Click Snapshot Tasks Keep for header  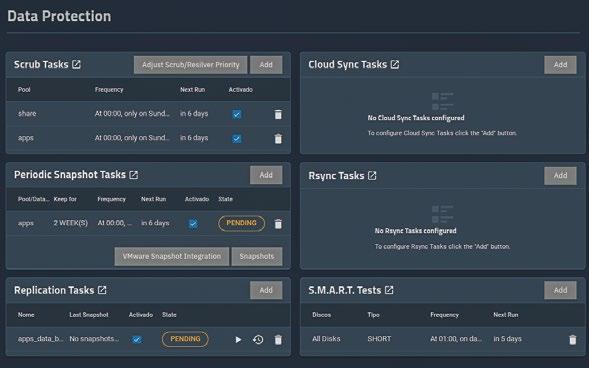click(65, 199)
